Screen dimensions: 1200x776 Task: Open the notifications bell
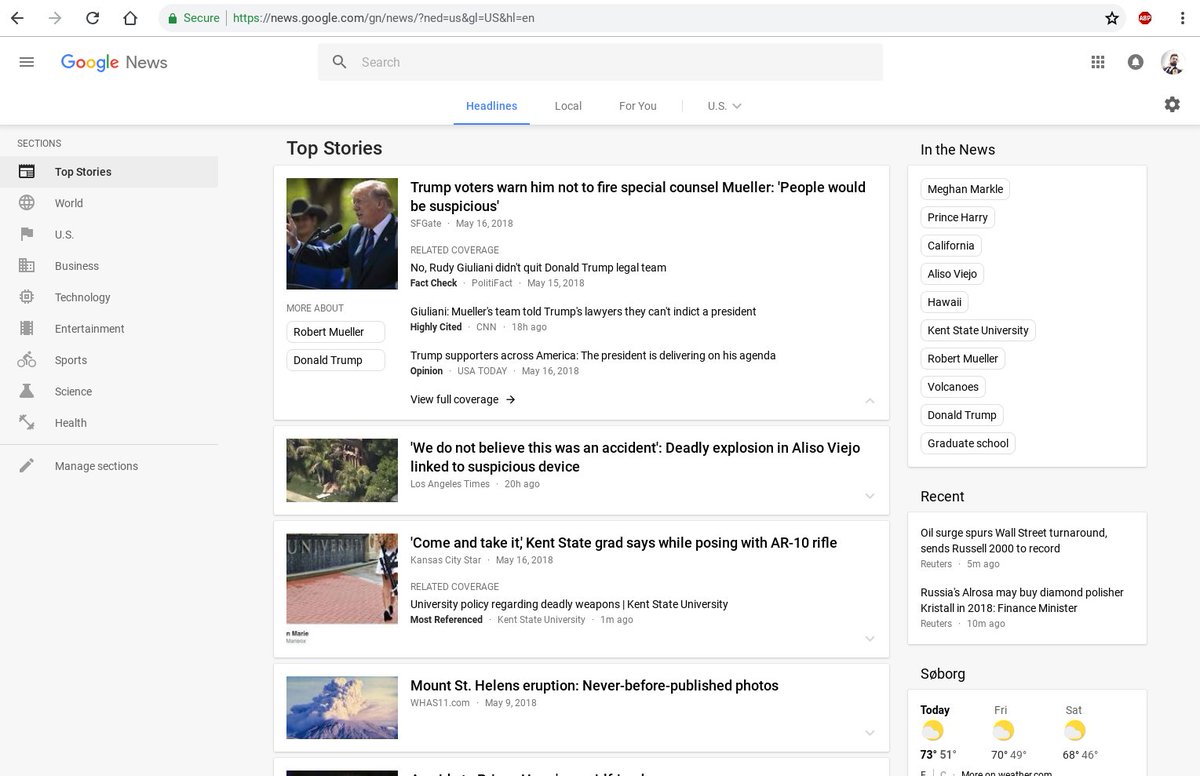point(1135,62)
